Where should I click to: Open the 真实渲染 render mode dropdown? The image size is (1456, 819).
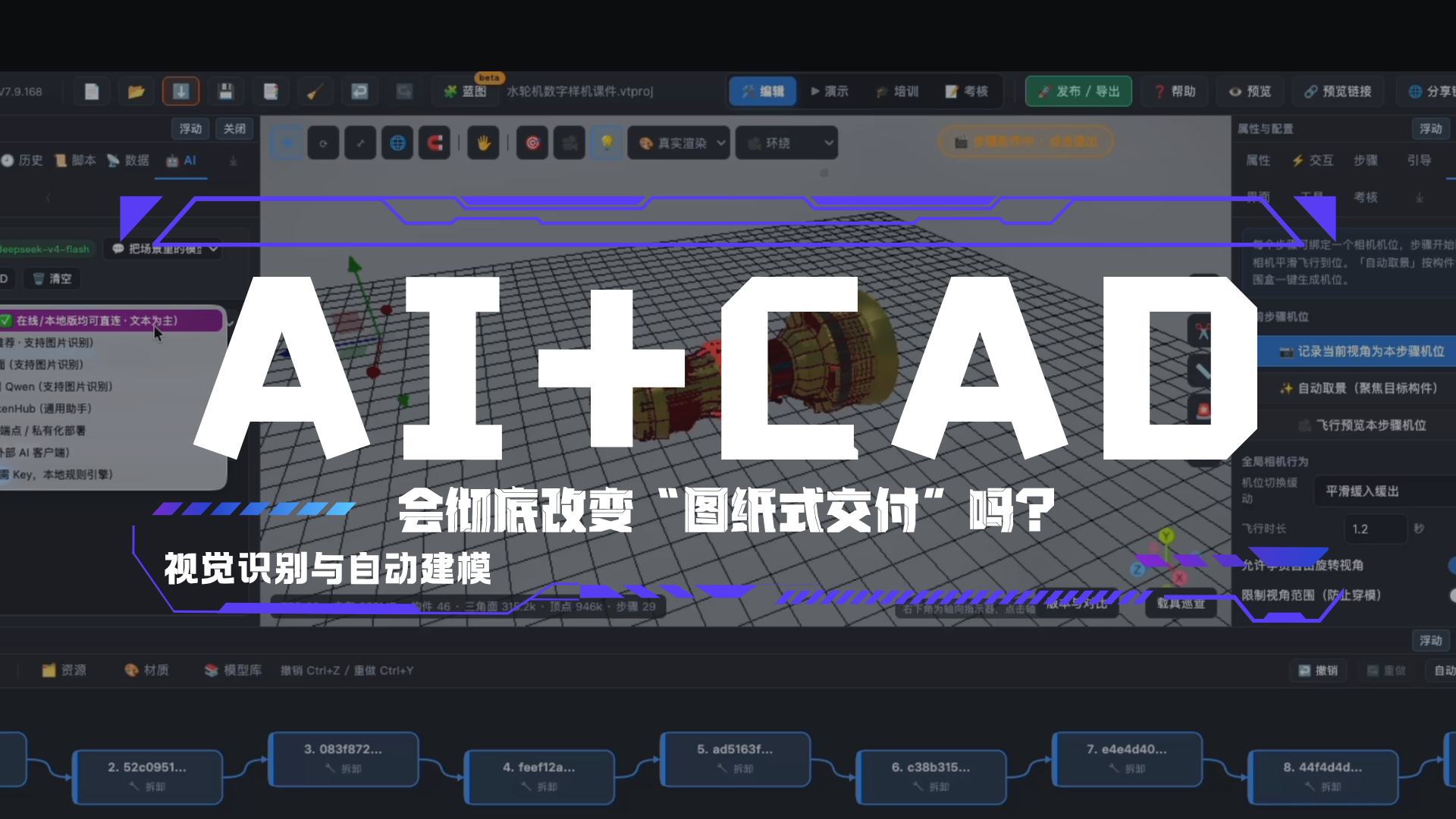click(679, 143)
